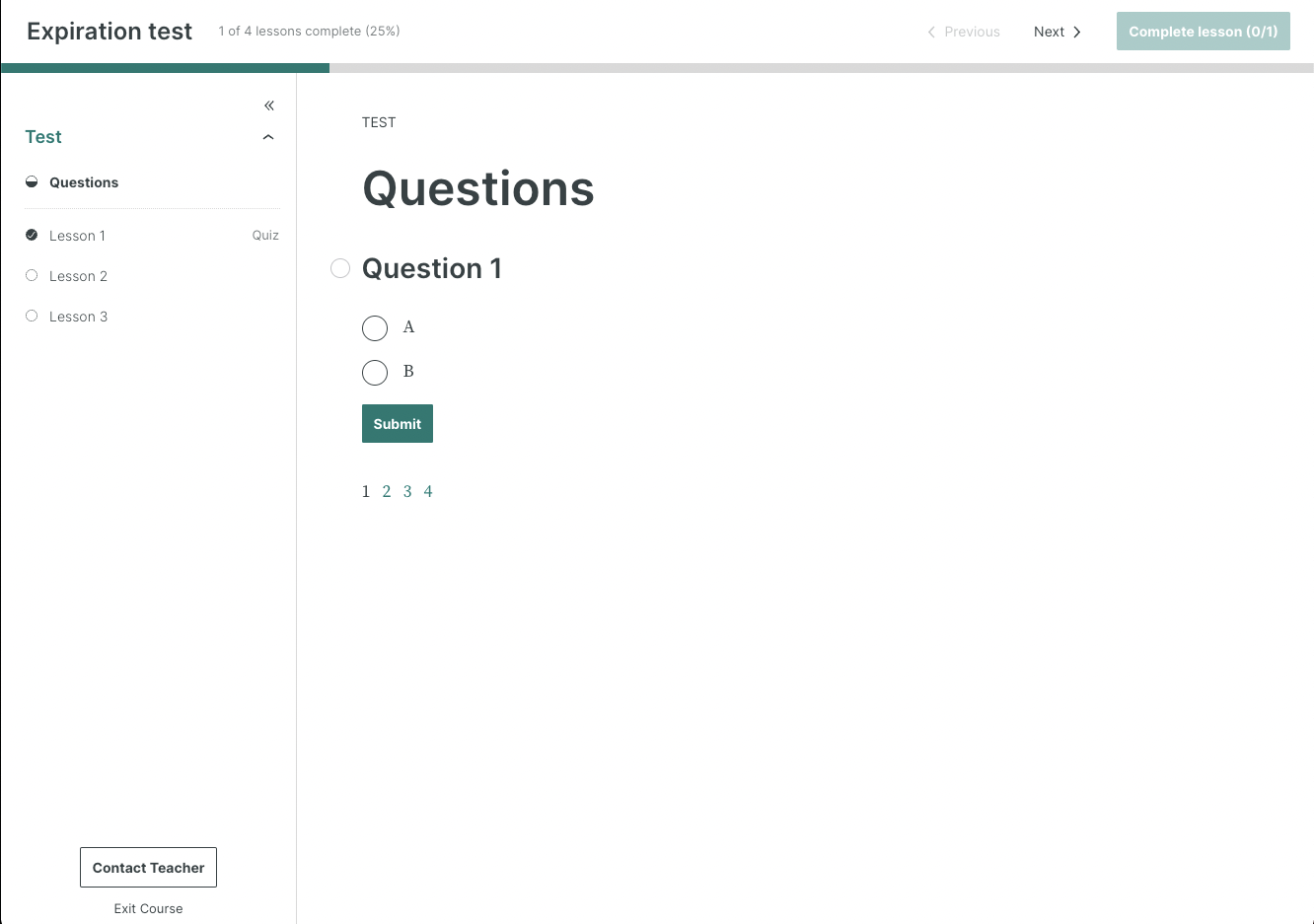1314x924 pixels.
Task: Click the B answer label
Action: (x=408, y=372)
